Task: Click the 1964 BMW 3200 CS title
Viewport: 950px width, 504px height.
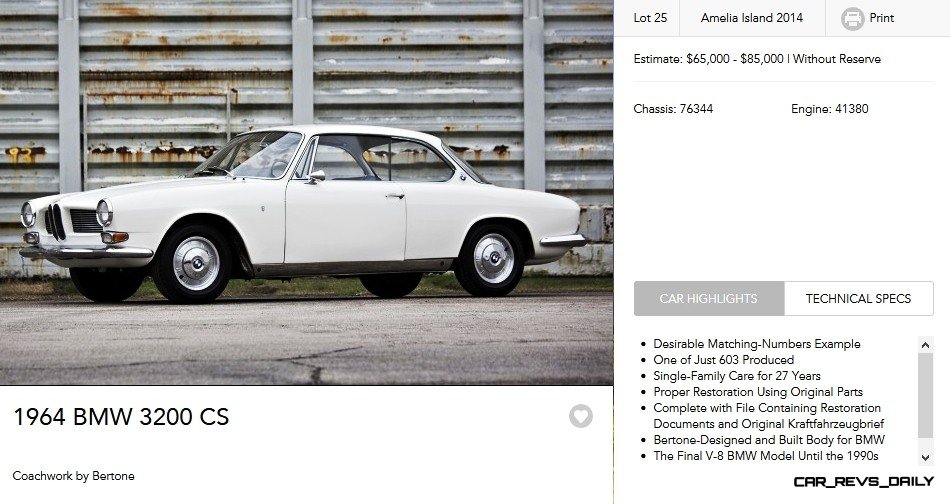Action: [x=121, y=417]
